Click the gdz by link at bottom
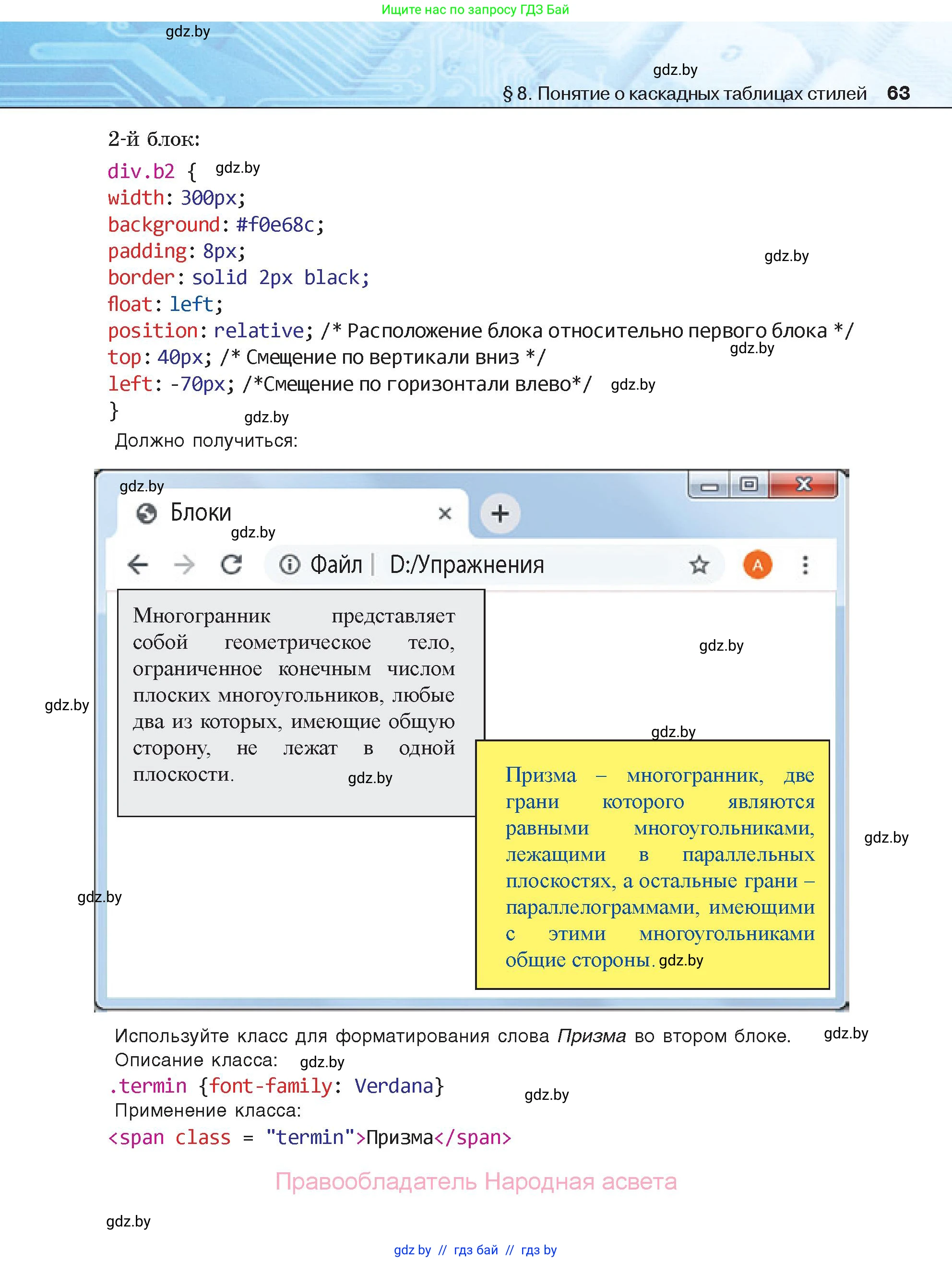 coord(412,1250)
